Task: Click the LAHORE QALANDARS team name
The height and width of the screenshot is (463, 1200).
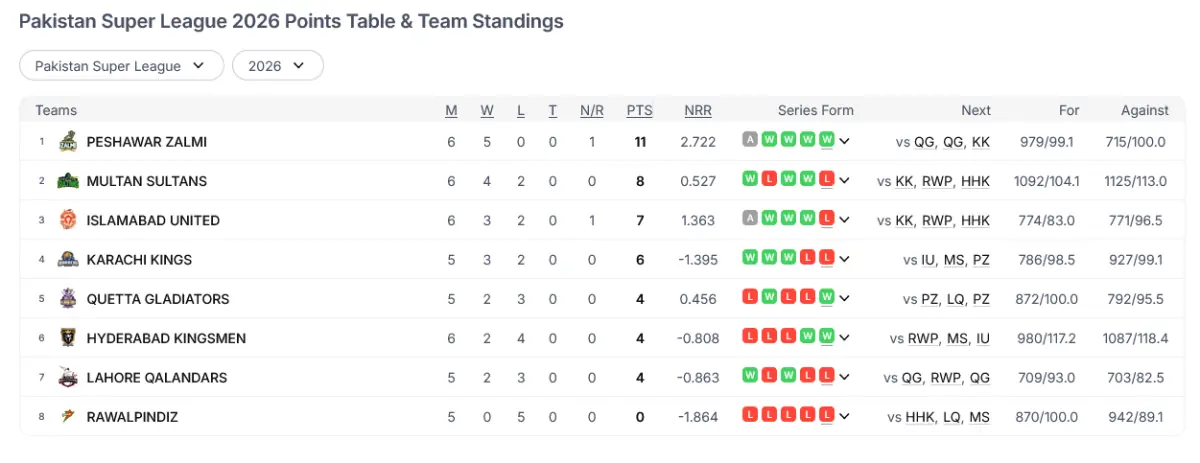Action: pos(157,377)
